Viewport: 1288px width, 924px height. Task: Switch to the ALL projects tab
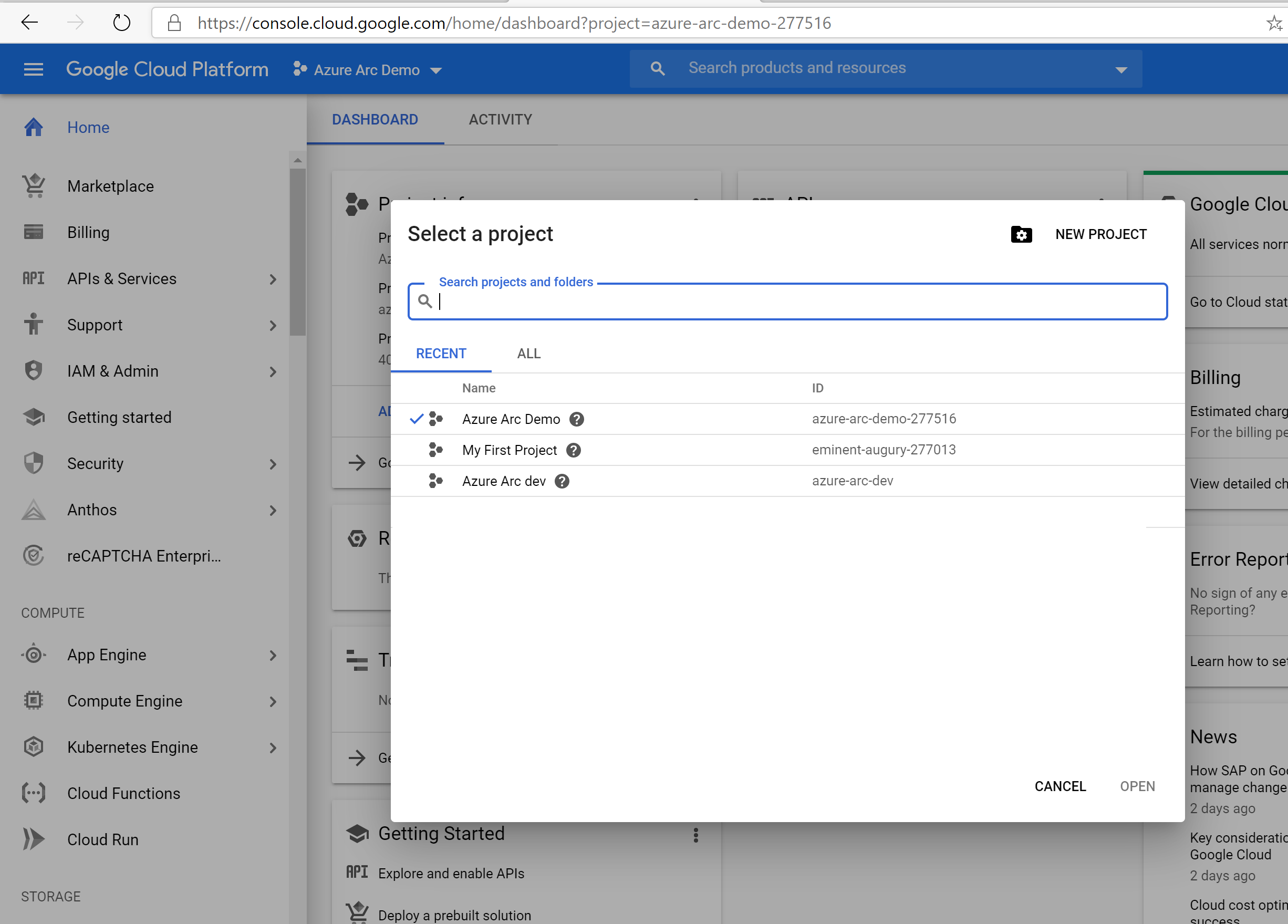528,353
